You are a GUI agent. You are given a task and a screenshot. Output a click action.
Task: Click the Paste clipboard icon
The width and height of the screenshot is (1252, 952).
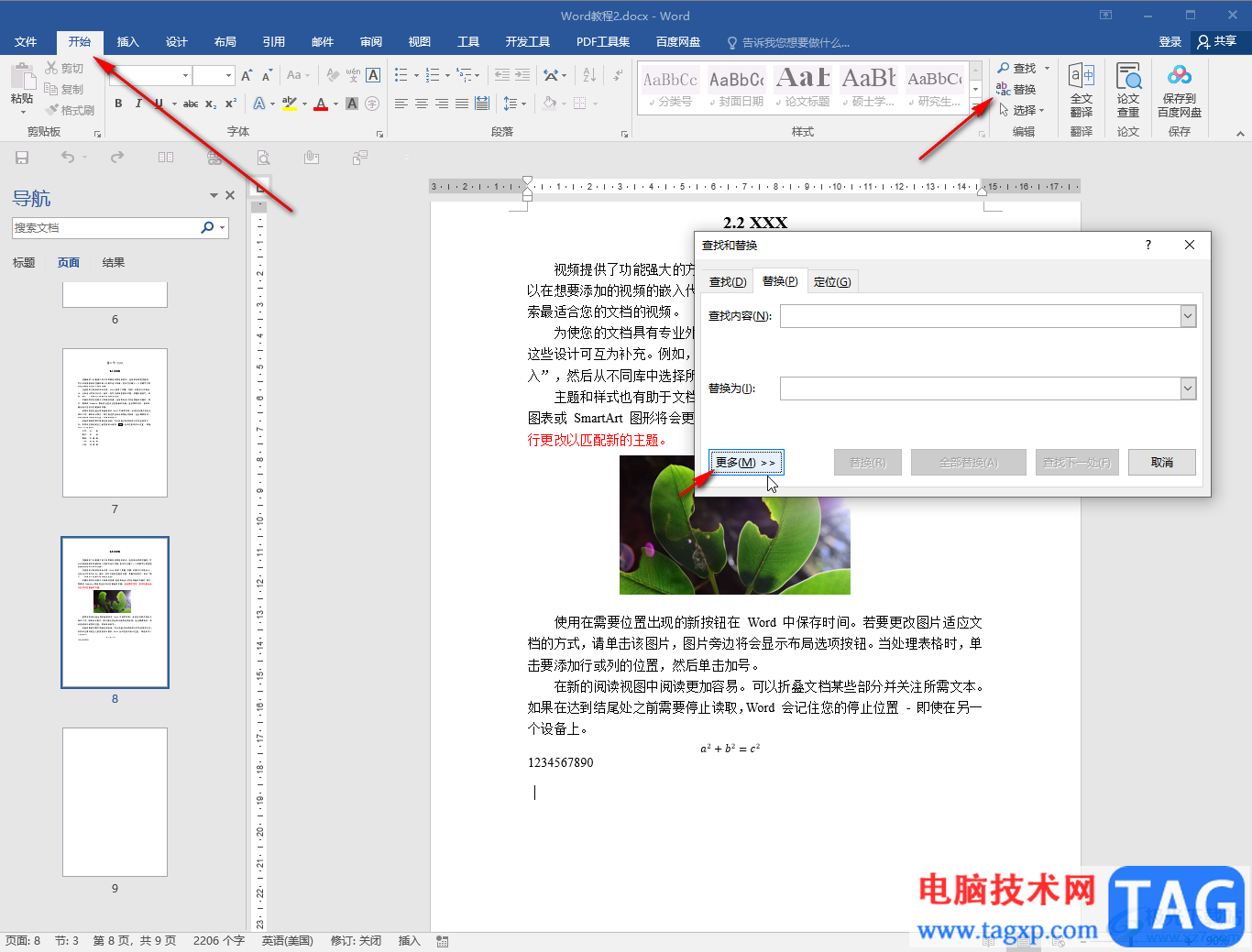coord(22,77)
